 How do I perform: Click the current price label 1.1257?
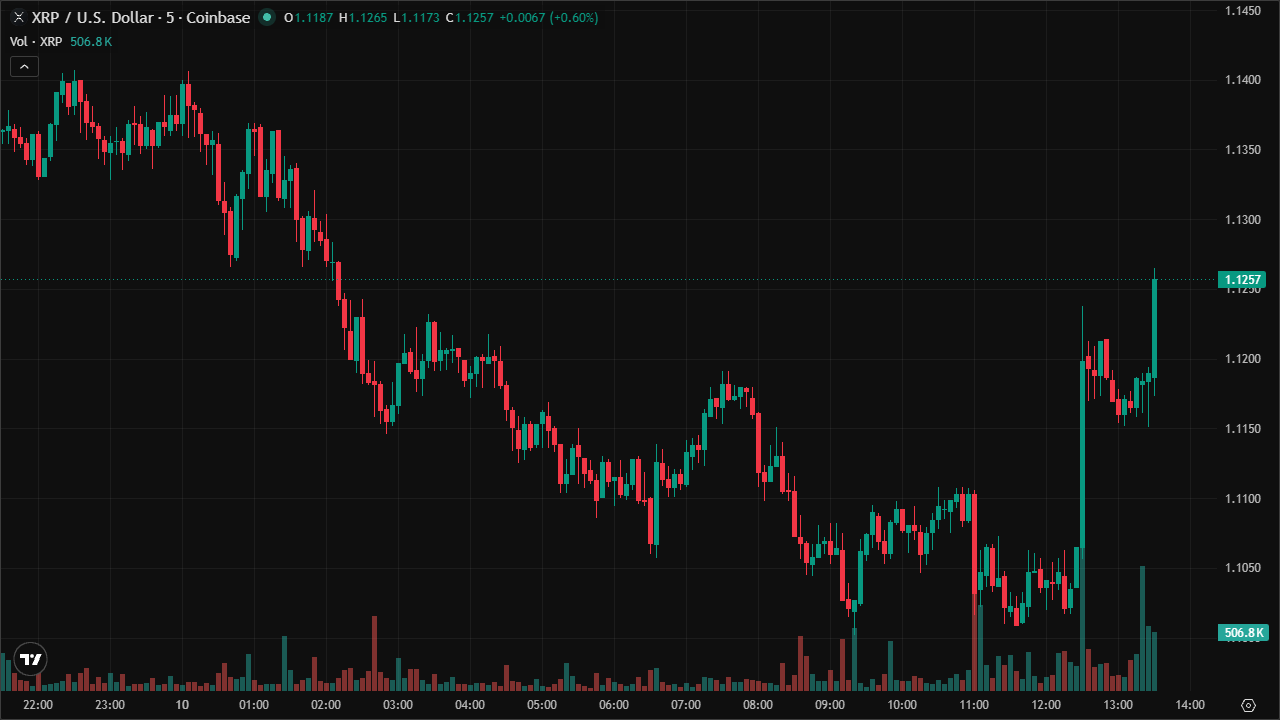(x=1244, y=280)
